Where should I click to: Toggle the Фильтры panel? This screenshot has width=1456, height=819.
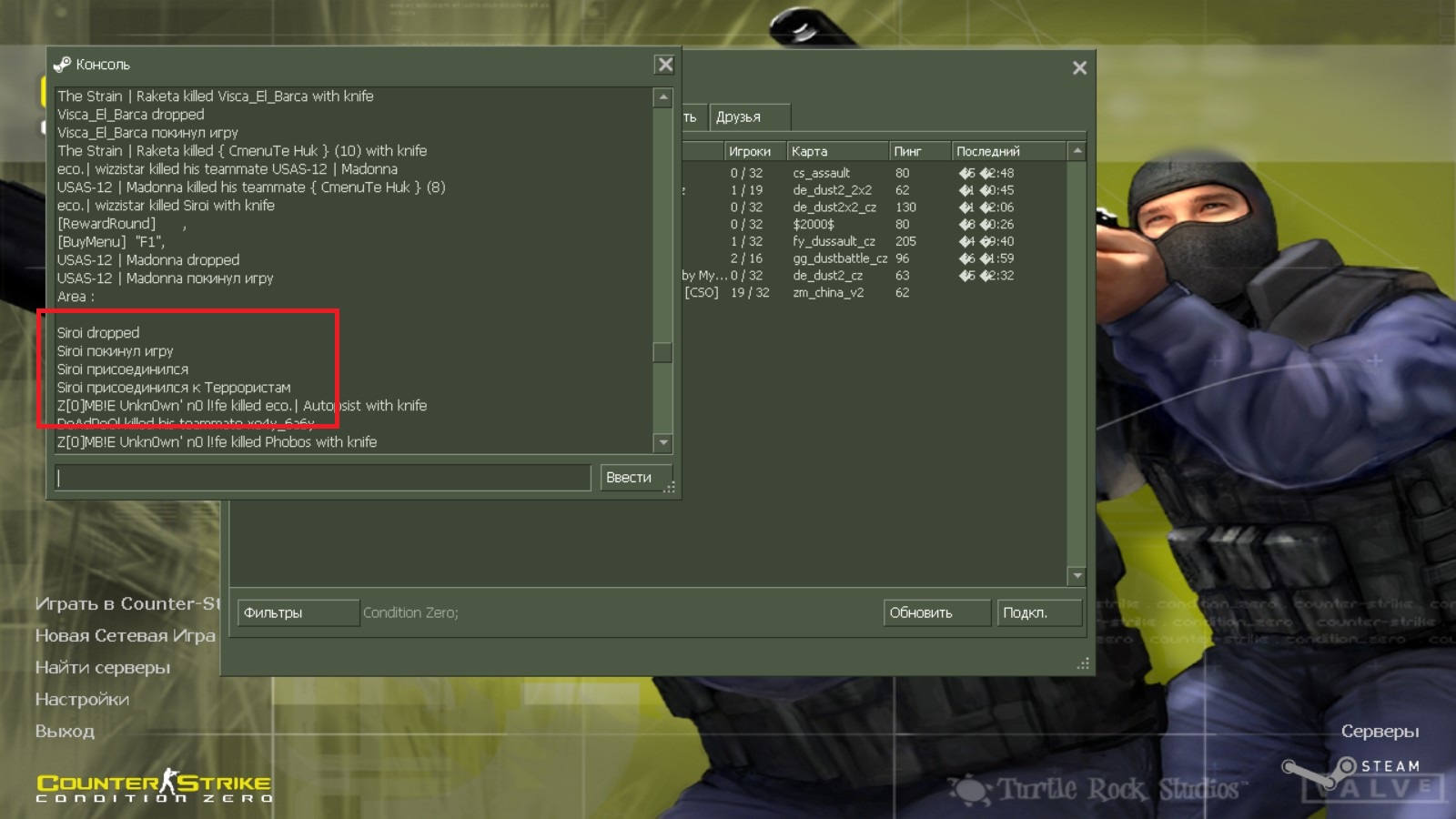point(298,613)
